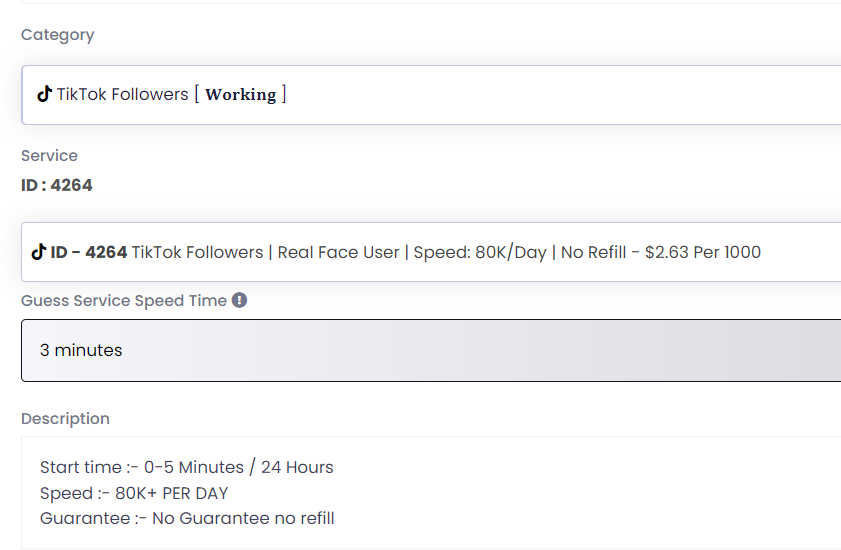841x550 pixels.
Task: Click the No Refill text in service option
Action: [x=593, y=252]
